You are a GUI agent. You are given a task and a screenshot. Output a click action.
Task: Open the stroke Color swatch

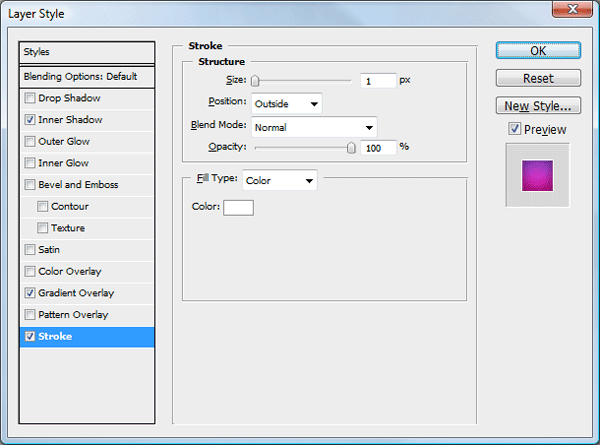coord(238,208)
